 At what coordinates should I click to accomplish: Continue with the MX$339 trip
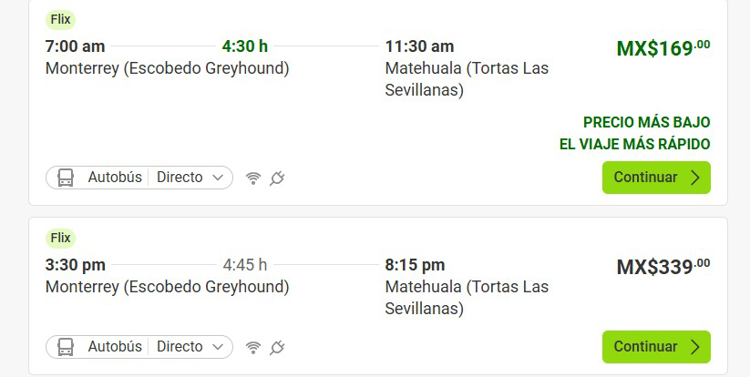(x=656, y=347)
